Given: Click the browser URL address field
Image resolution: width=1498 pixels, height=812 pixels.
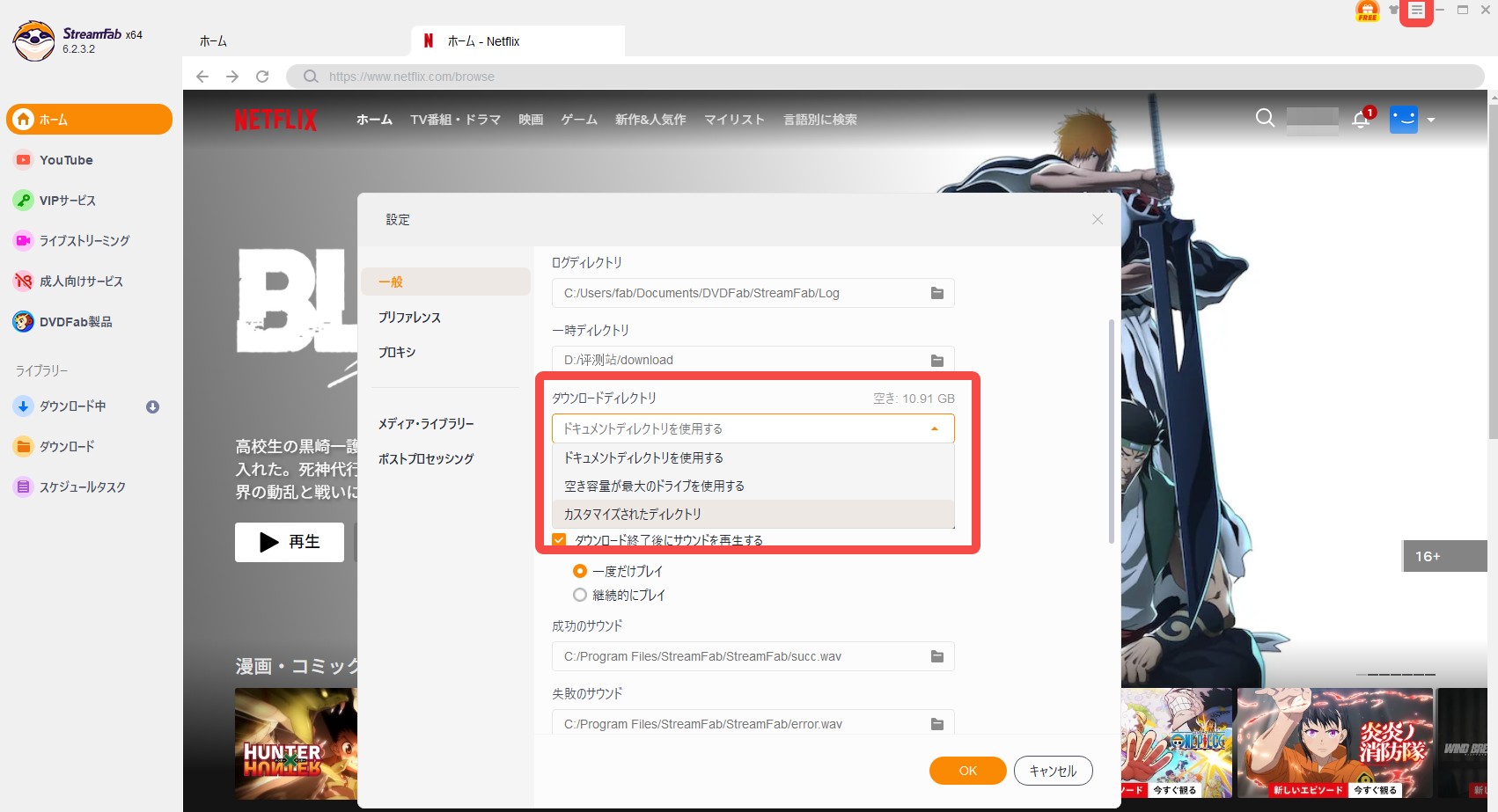Looking at the screenshot, I should click(x=885, y=77).
